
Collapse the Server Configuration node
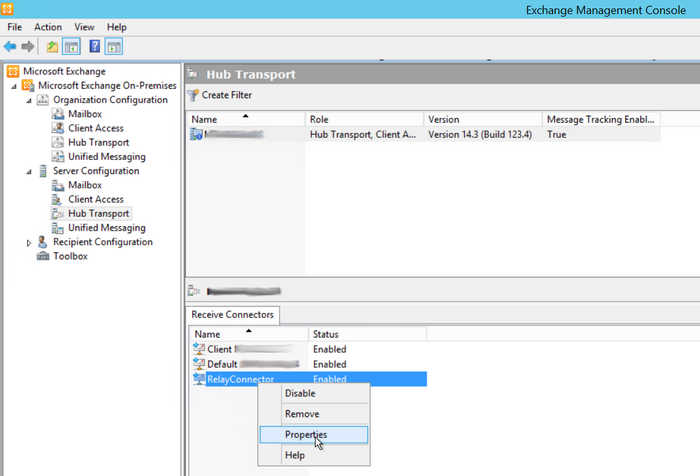pyautogui.click(x=29, y=171)
